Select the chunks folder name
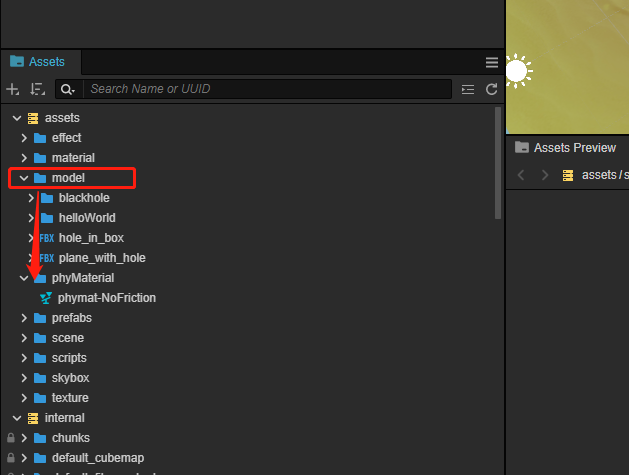This screenshot has width=629, height=475. pos(71,438)
